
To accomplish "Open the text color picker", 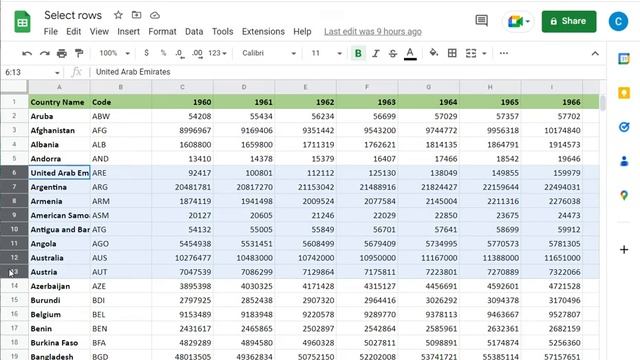I will [x=410, y=53].
